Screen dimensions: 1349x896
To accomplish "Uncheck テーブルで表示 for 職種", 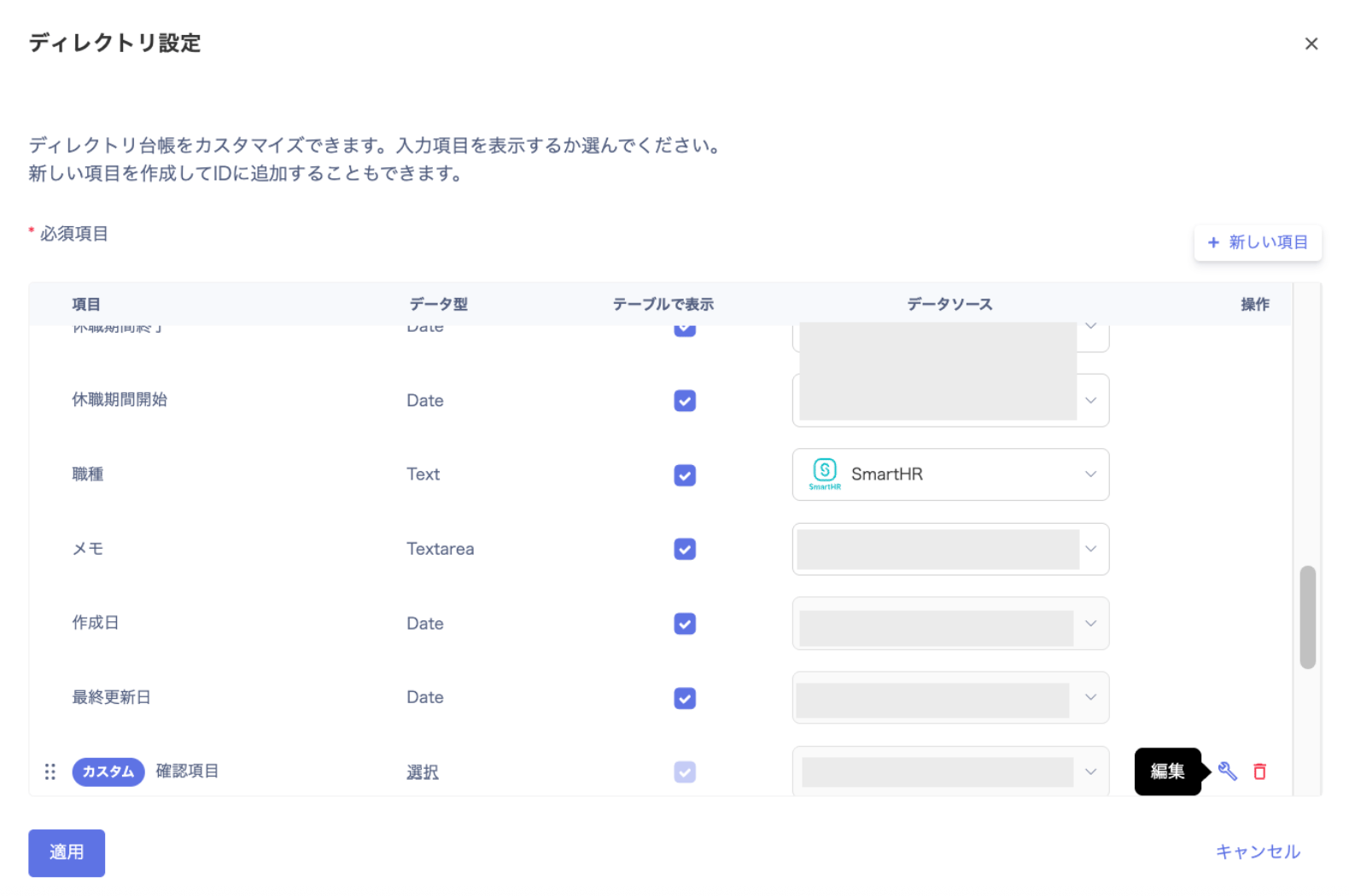I will tap(685, 474).
